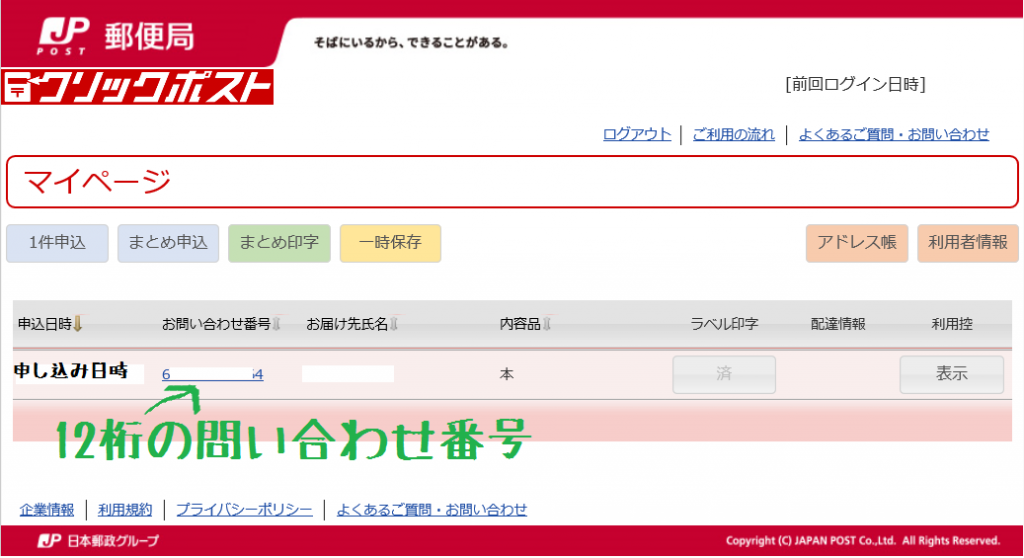Open the プライバシーポリシー footer link
This screenshot has height=558, width=1024.
244,510
